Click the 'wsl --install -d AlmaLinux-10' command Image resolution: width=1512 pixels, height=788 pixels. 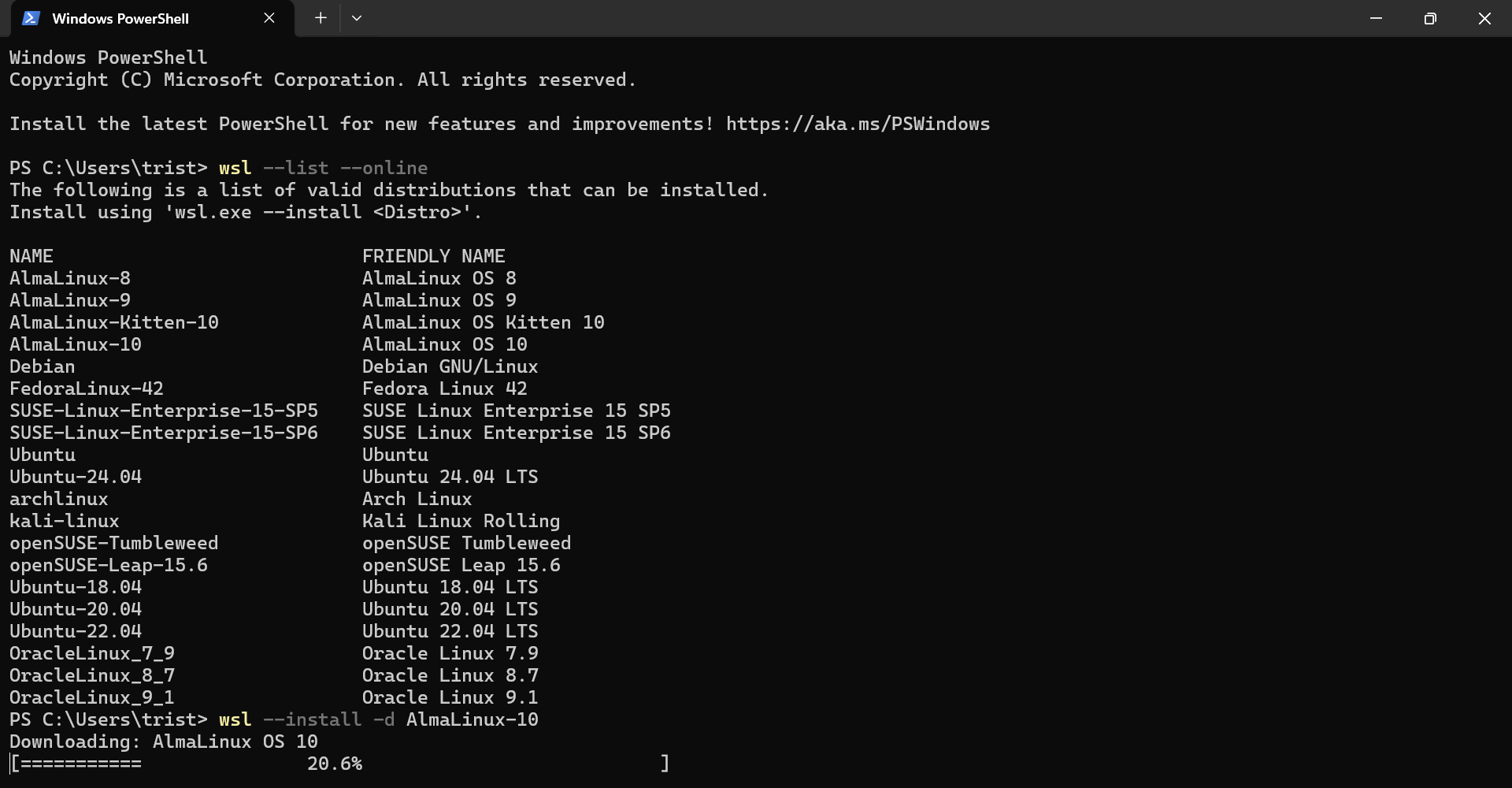[379, 719]
